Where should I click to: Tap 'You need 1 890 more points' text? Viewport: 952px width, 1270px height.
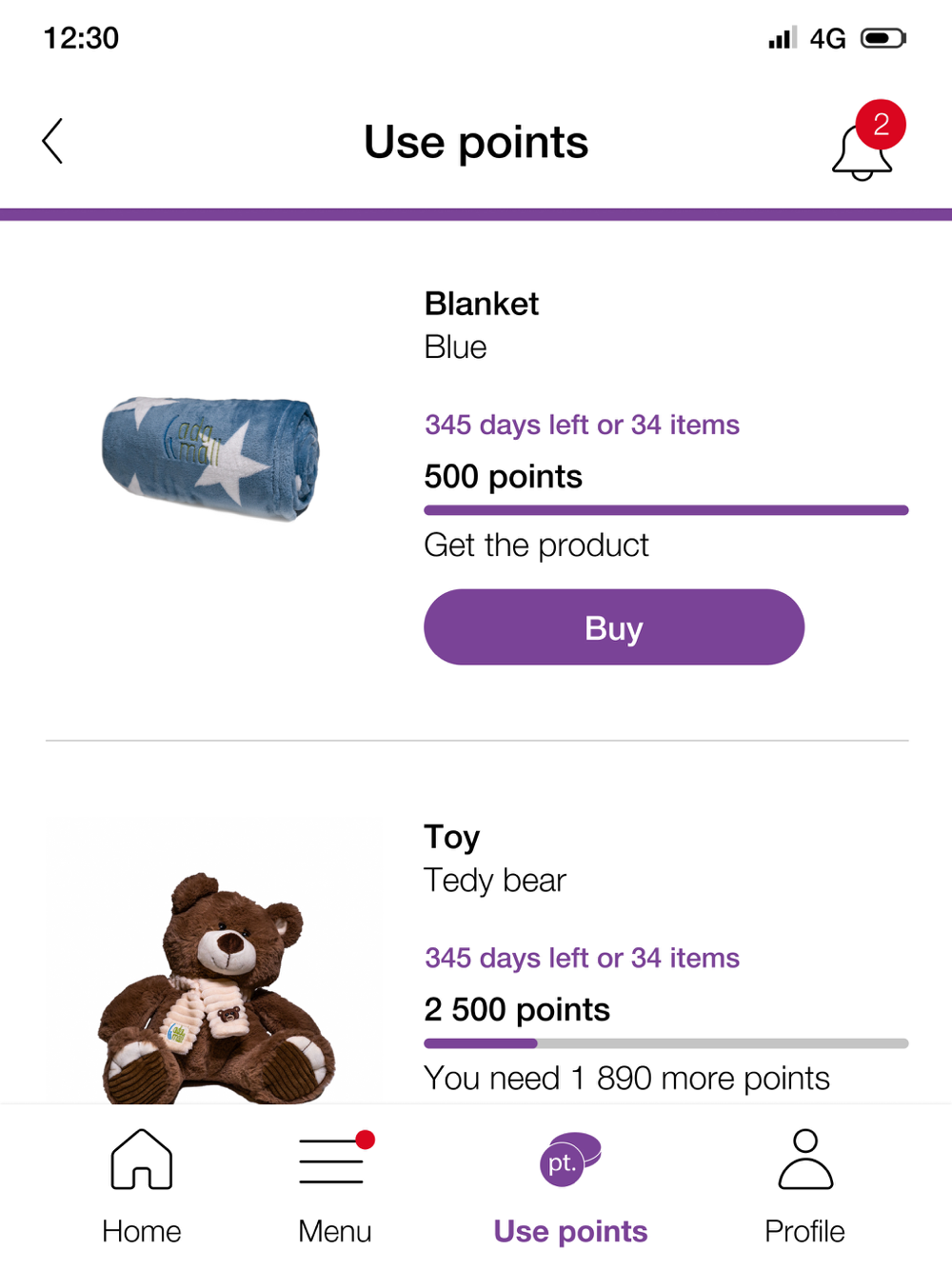(627, 1079)
